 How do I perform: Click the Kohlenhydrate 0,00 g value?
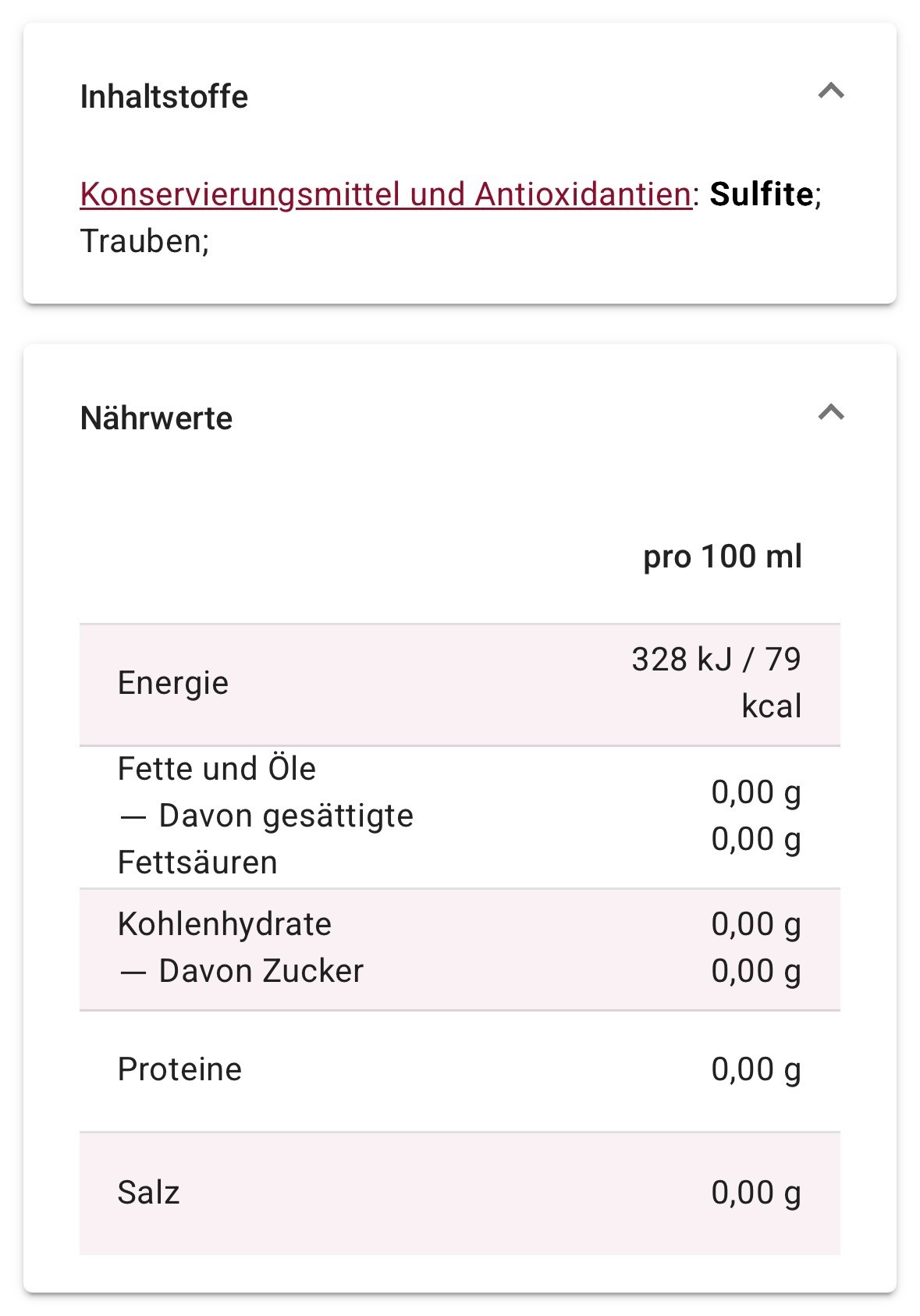756,924
